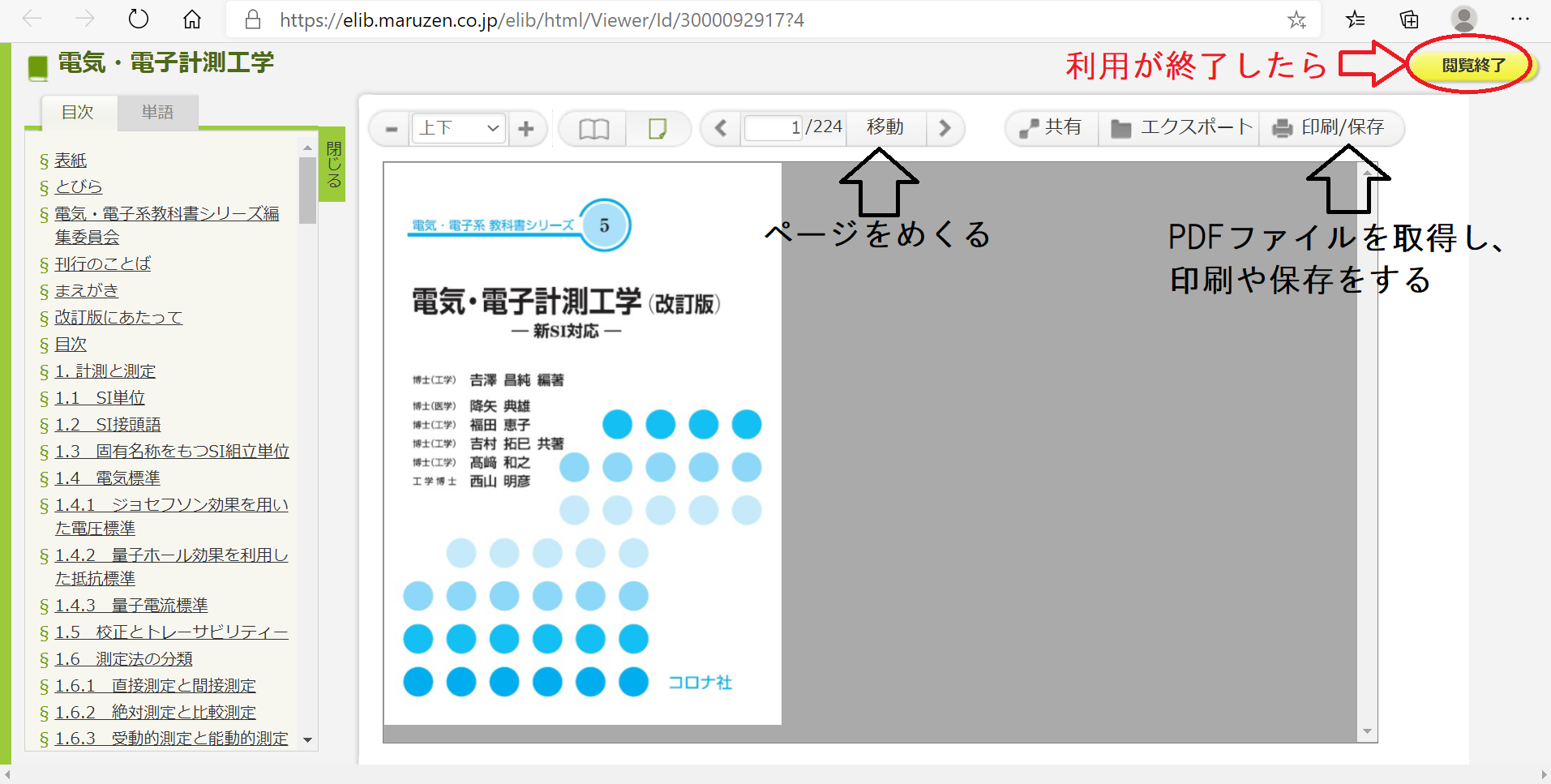
Task: Open section 1.1 SI単位
Action: point(100,397)
